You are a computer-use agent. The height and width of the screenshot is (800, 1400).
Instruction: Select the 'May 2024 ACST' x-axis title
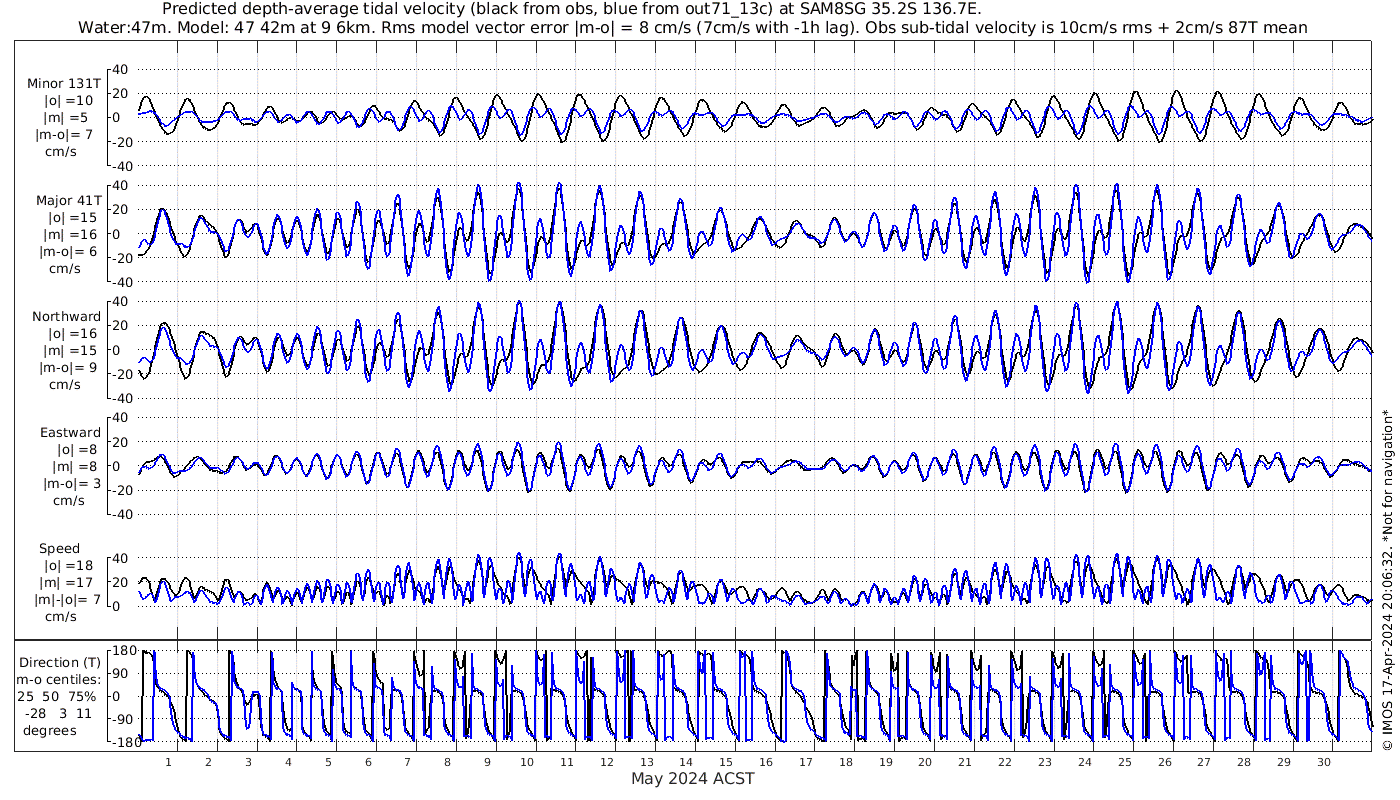[x=692, y=778]
